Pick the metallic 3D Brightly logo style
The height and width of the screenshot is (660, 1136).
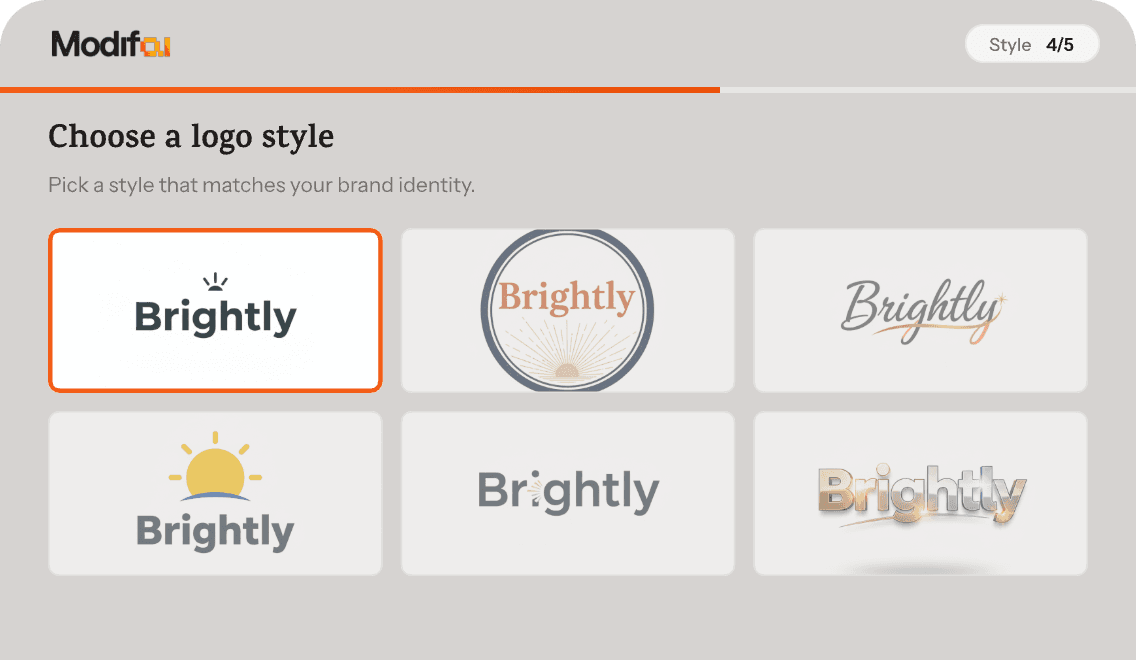pyautogui.click(x=920, y=493)
